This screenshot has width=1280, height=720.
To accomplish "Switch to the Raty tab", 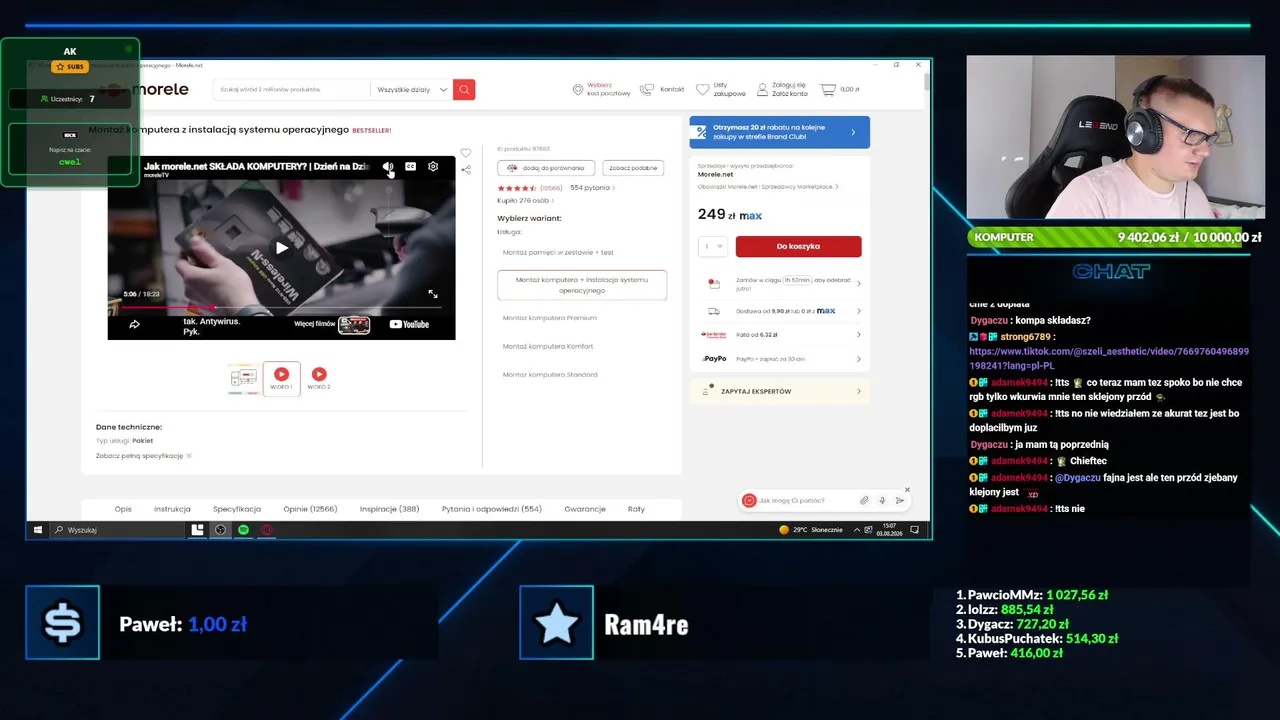I will [x=636, y=509].
